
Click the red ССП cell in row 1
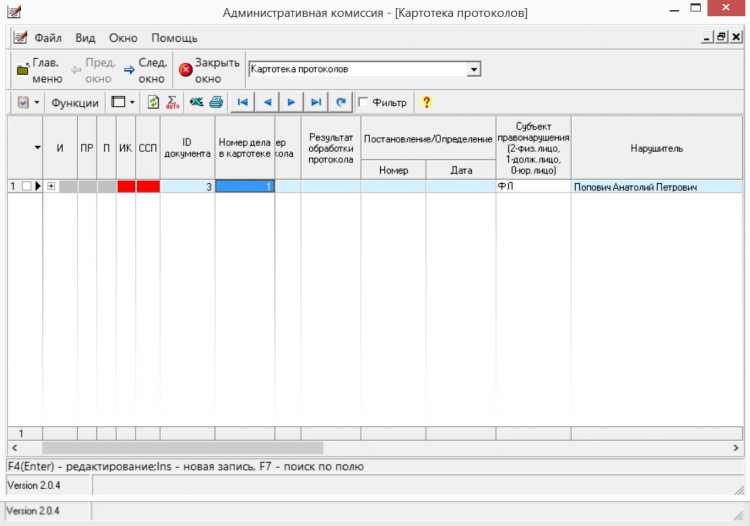pyautogui.click(x=148, y=186)
